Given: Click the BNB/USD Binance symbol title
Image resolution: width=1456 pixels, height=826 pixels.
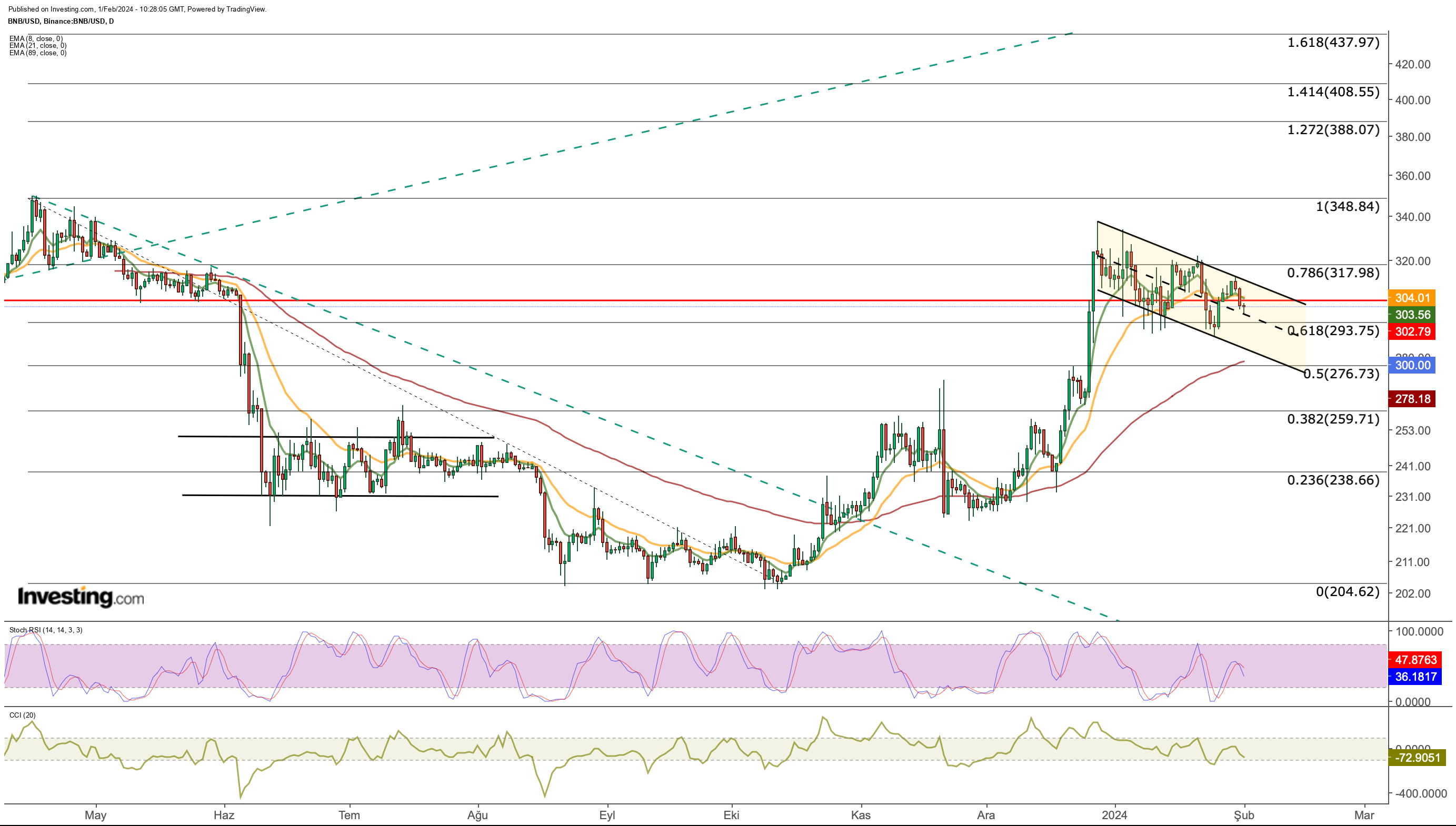Looking at the screenshot, I should point(61,21).
